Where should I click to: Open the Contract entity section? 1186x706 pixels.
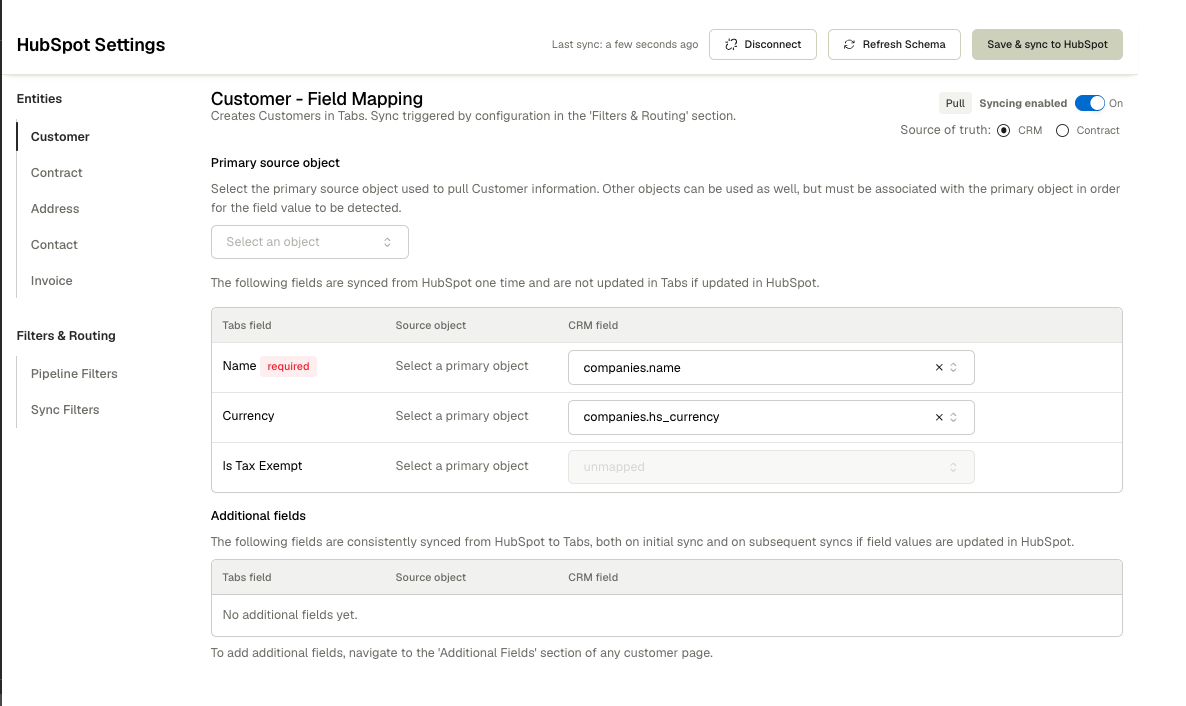(57, 173)
